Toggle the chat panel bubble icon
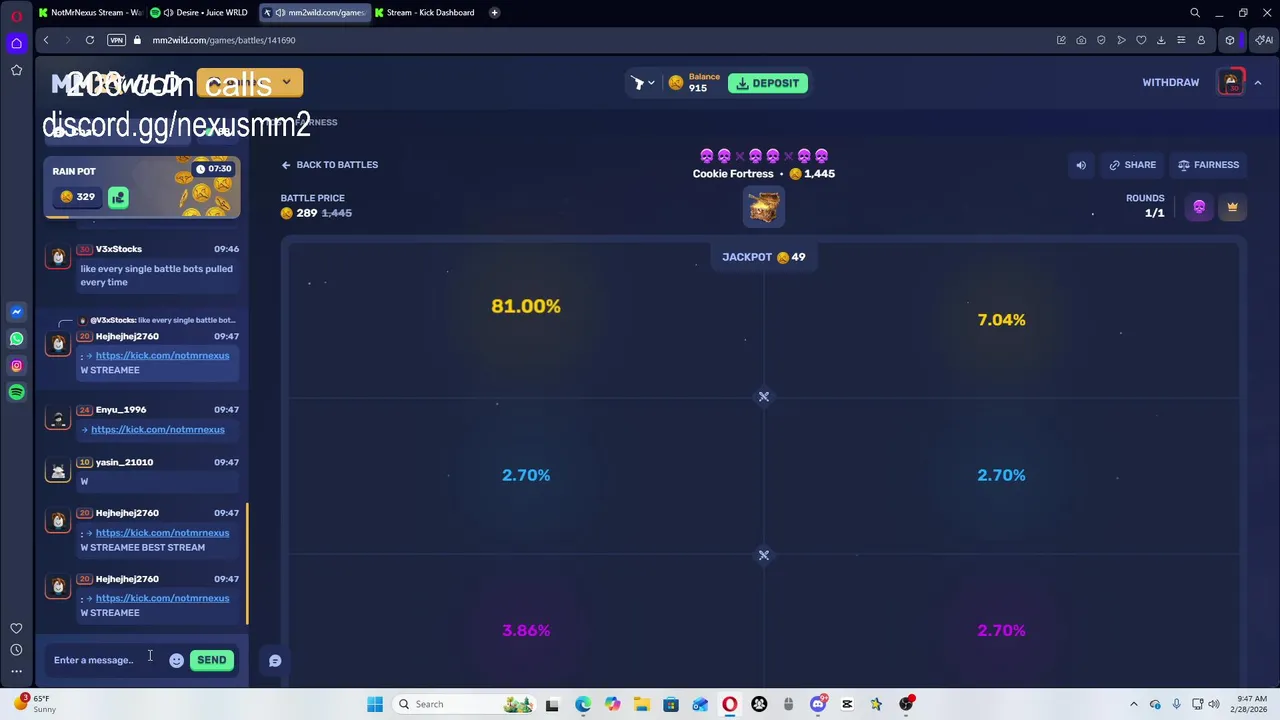 pos(275,660)
